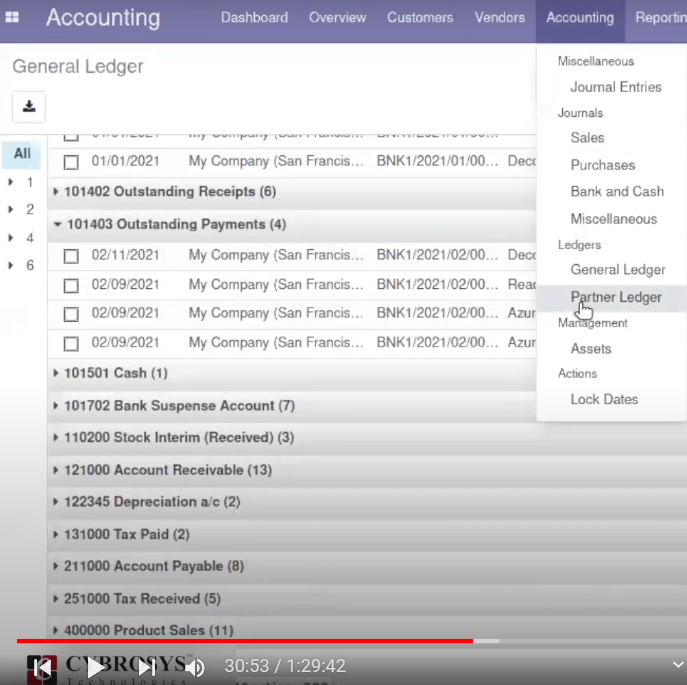
Task: Click the Accounting app title
Action: [x=103, y=18]
